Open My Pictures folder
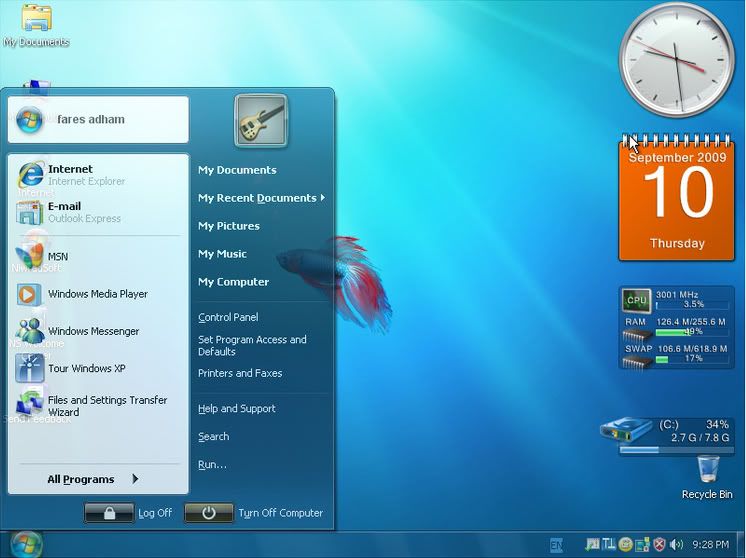 (x=229, y=226)
